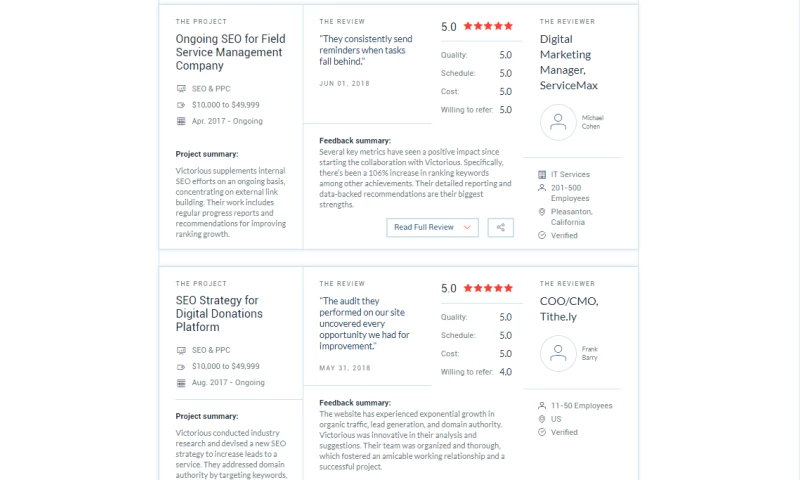This screenshot has height=480, width=800.
Task: Click the Pleasanton location pin icon
Action: click(x=542, y=212)
